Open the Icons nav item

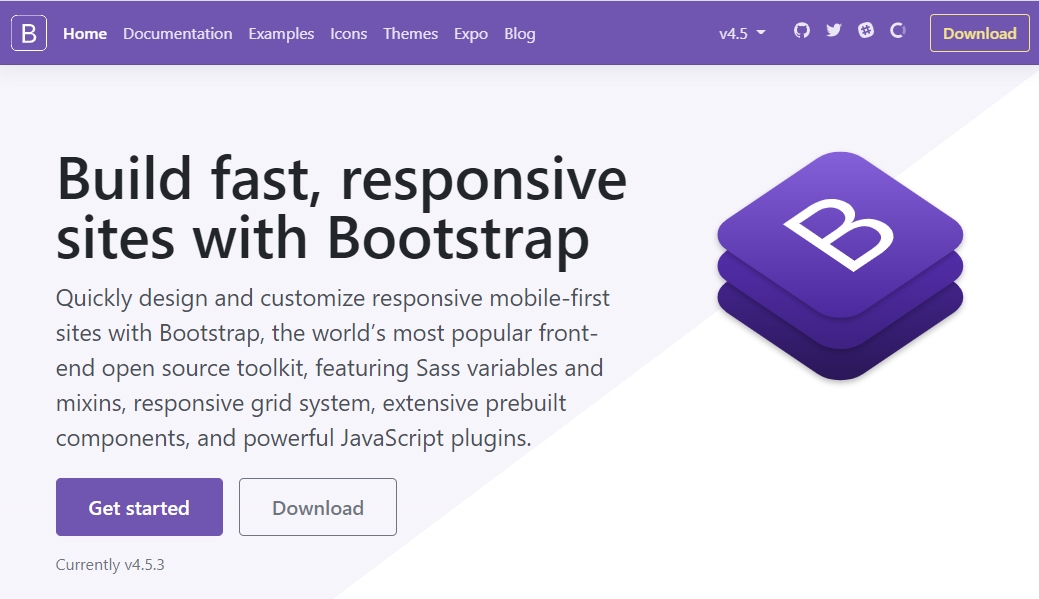(x=349, y=34)
